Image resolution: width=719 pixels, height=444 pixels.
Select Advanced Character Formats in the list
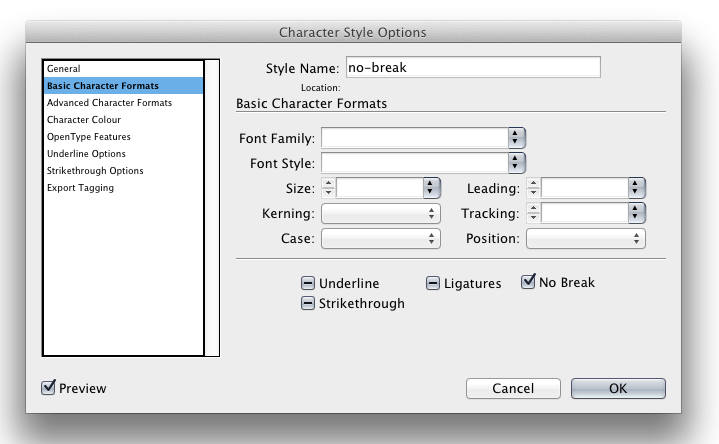pyautogui.click(x=109, y=103)
